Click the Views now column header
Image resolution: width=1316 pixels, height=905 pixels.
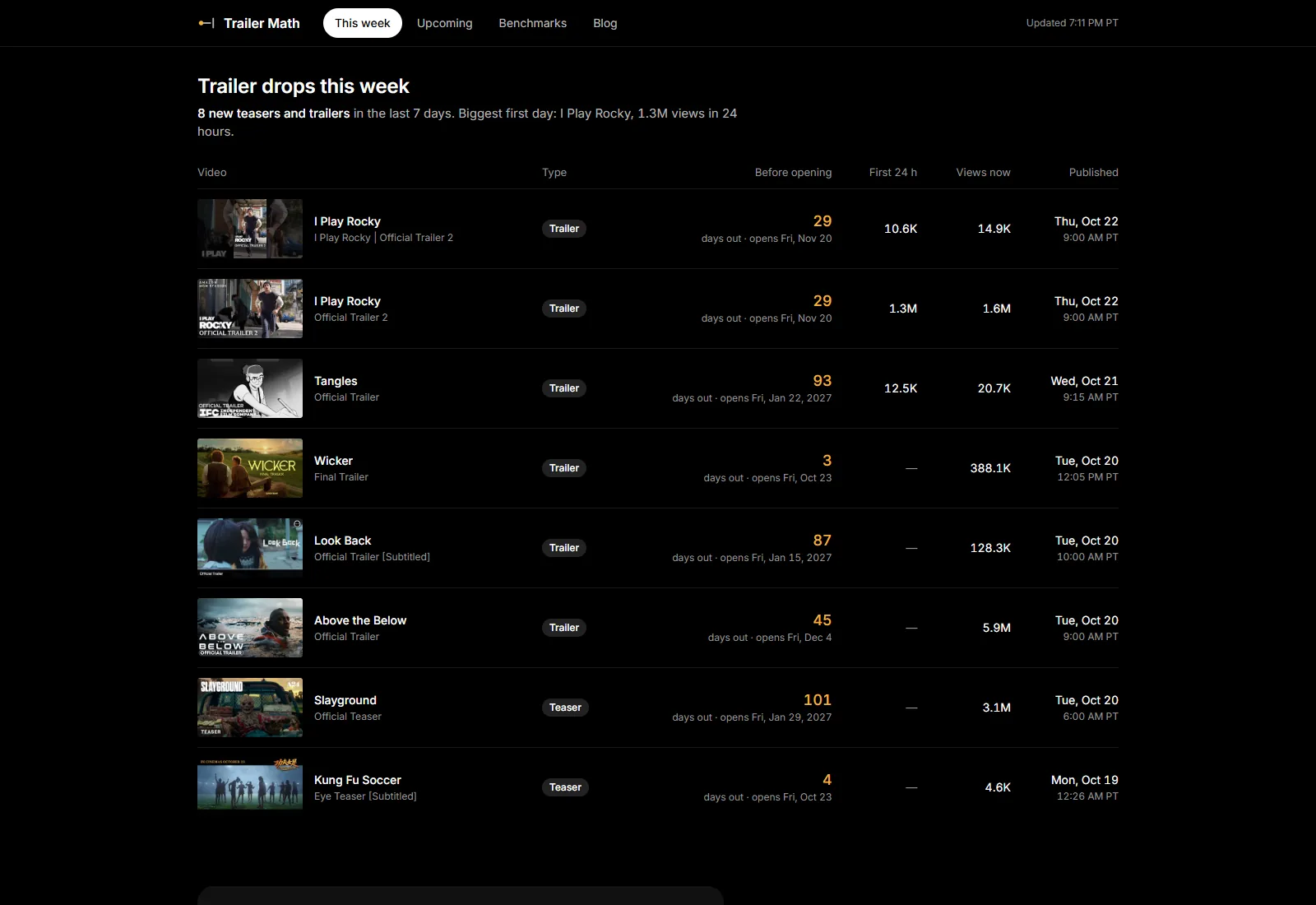pyautogui.click(x=984, y=172)
